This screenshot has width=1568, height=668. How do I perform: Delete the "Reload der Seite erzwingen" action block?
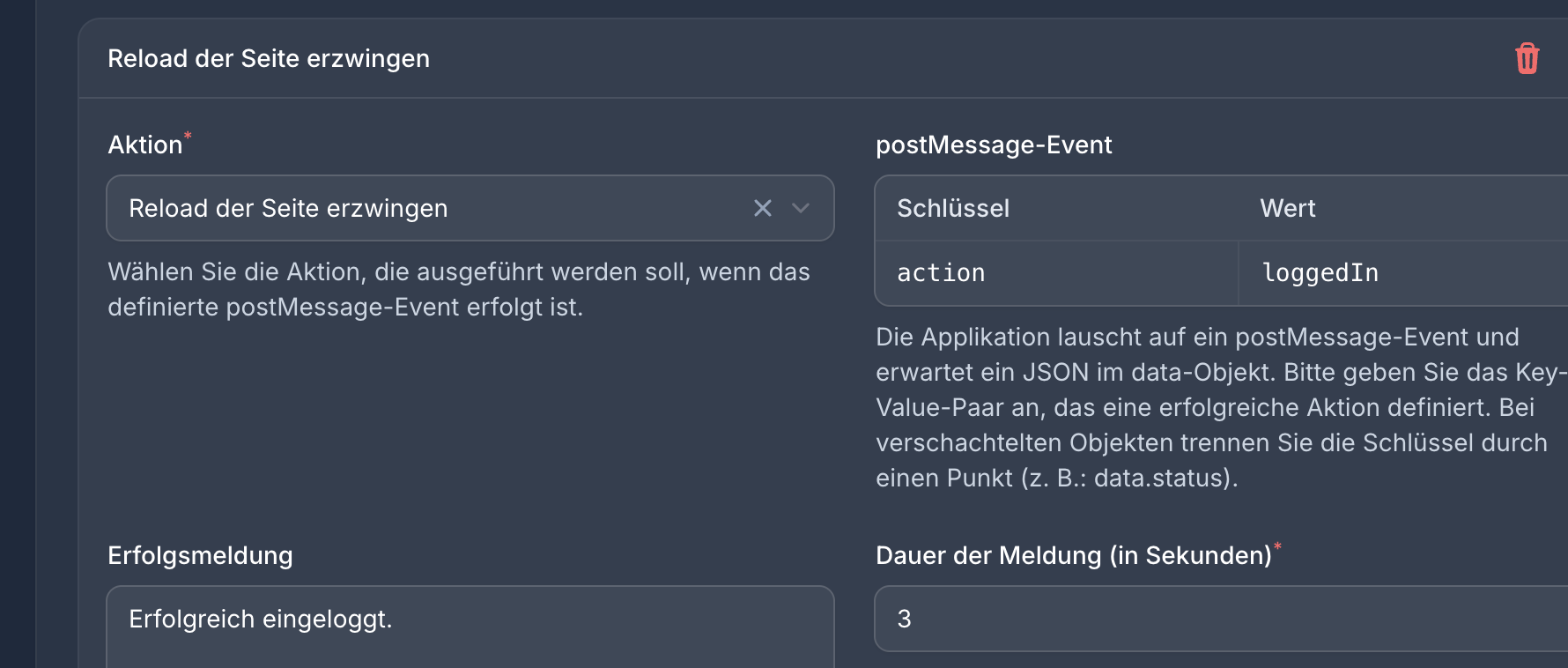point(1528,58)
